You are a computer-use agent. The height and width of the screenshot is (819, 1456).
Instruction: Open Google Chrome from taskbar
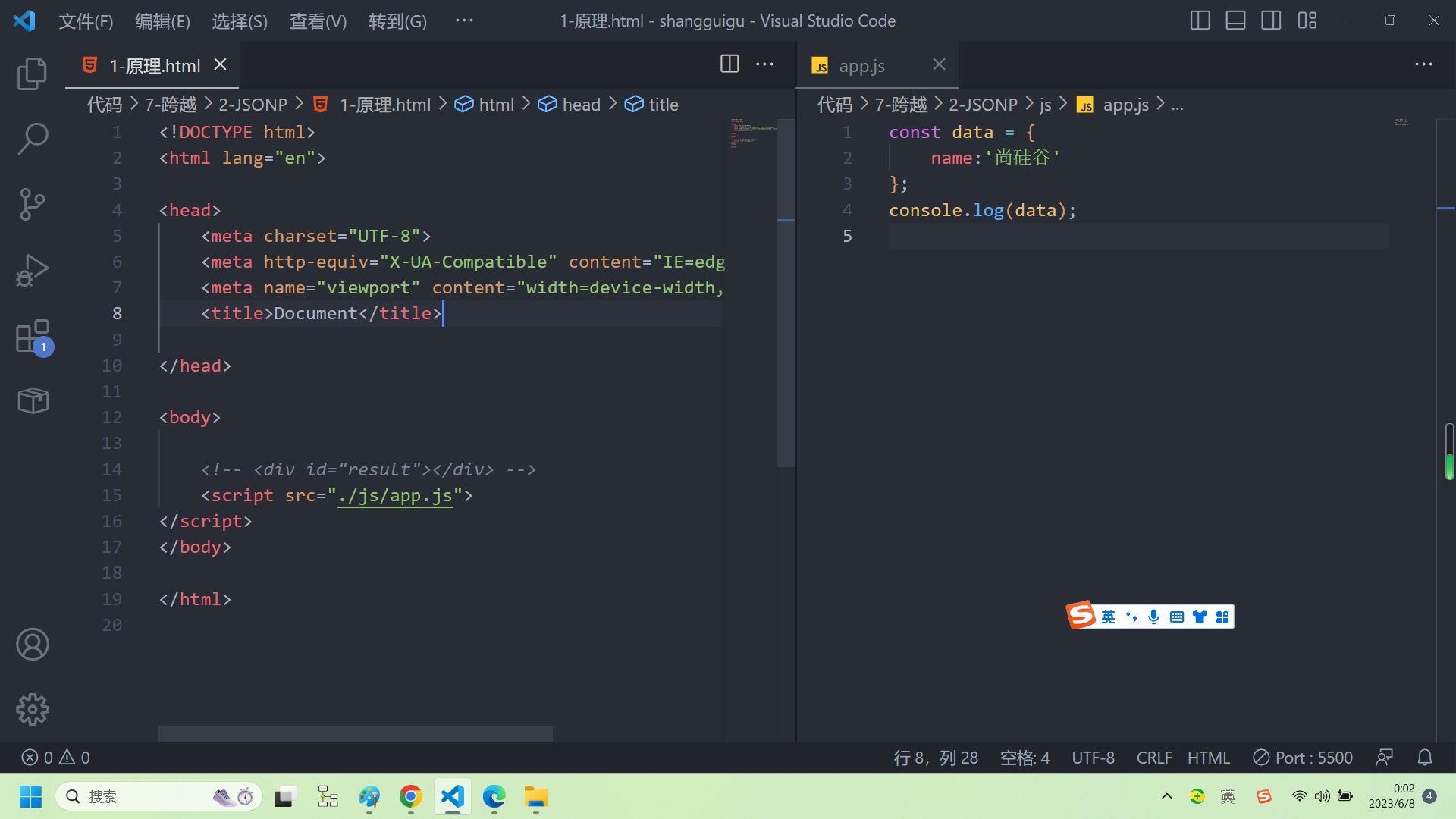pyautogui.click(x=410, y=797)
